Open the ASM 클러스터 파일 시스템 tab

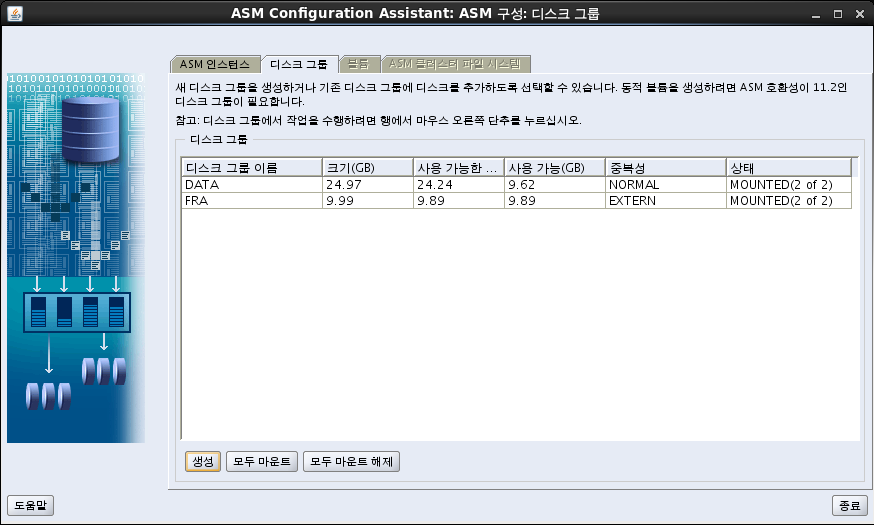[x=453, y=64]
